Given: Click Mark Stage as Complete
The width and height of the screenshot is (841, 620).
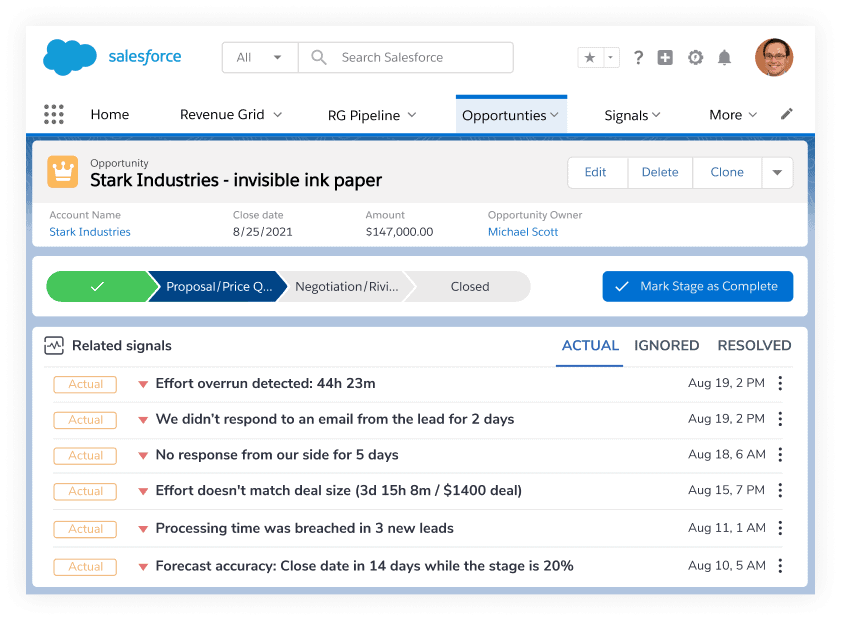Looking at the screenshot, I should (698, 286).
